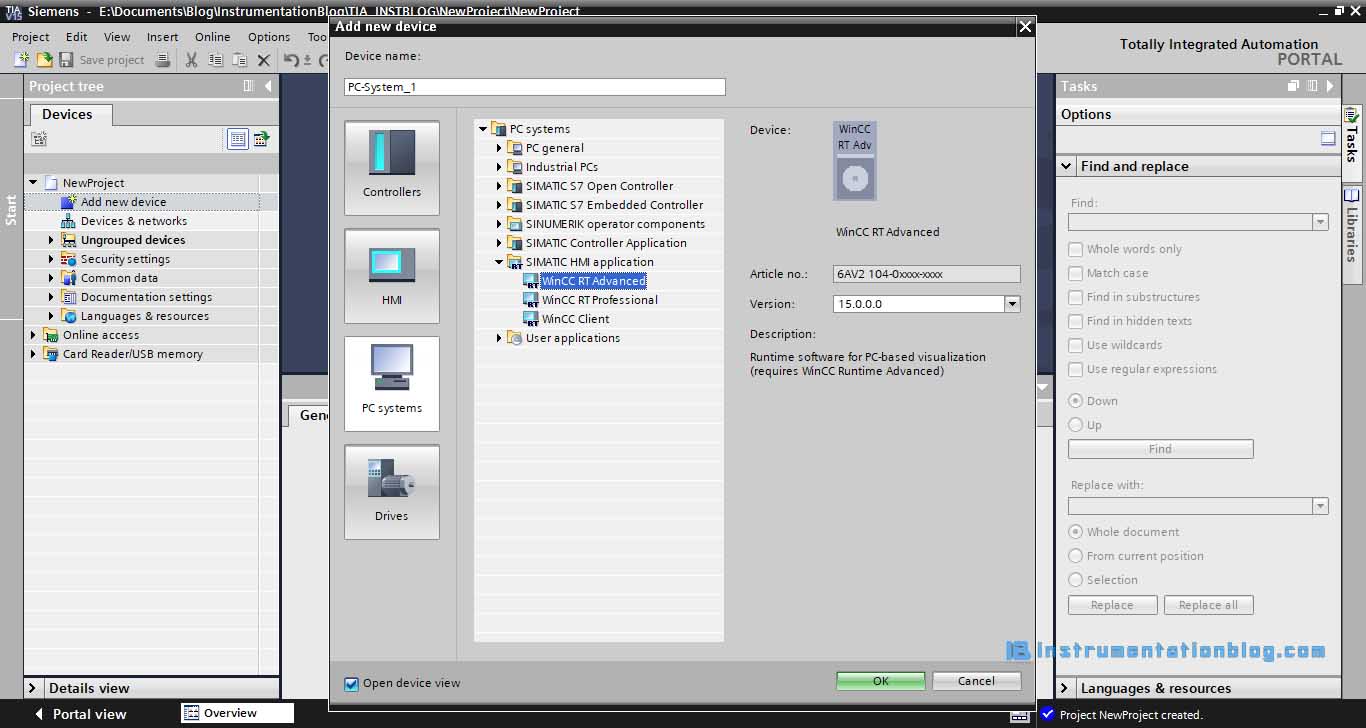Select the Up search direction radio
Image resolution: width=1366 pixels, height=728 pixels.
point(1076,425)
